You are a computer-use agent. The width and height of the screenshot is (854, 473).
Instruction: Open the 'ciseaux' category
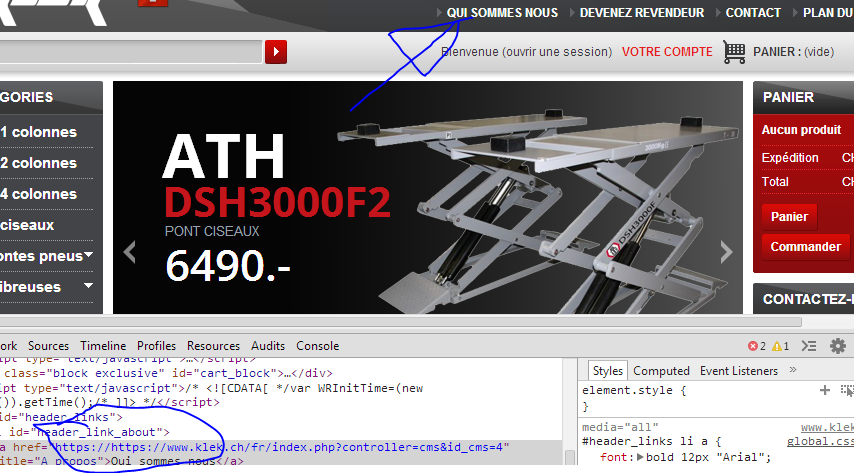tap(27, 225)
